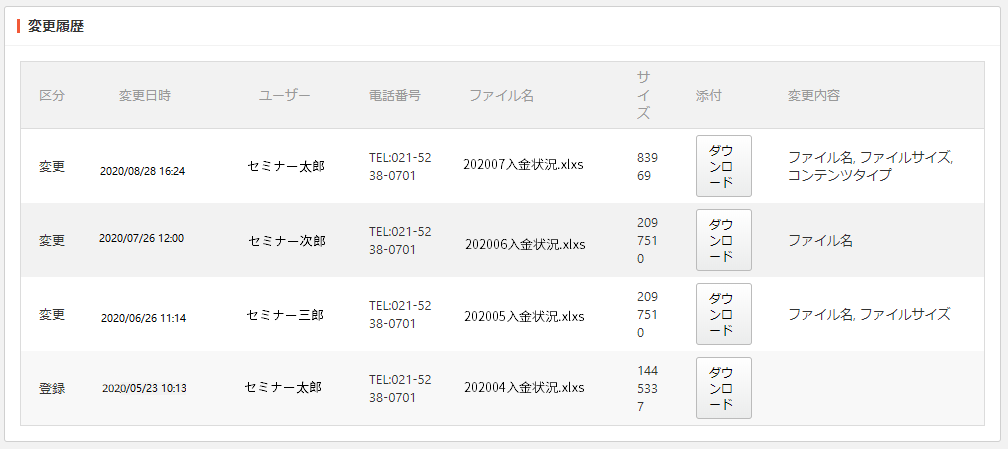Image resolution: width=1008 pixels, height=449 pixels.
Task: Download the 202006入金状況.xlxs attachment
Action: (x=724, y=240)
